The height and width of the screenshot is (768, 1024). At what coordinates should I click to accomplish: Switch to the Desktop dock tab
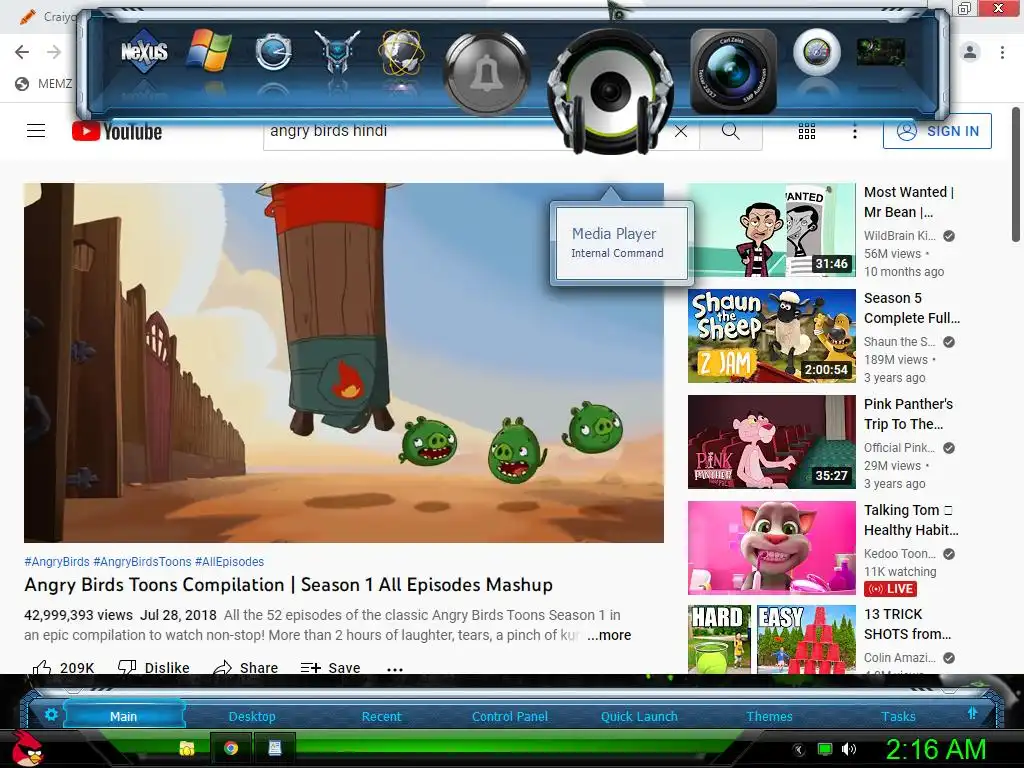coord(252,716)
